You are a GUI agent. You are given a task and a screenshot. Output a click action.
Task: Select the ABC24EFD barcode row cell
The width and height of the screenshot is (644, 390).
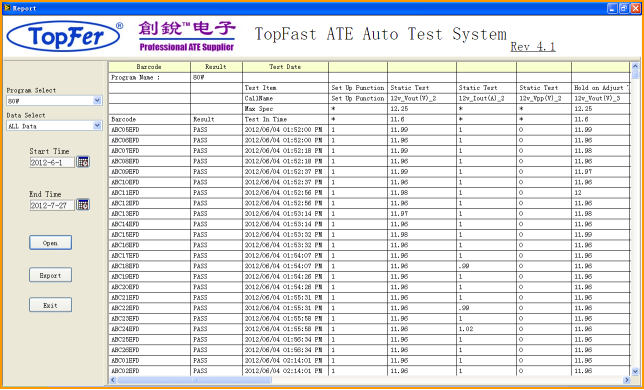(149, 329)
